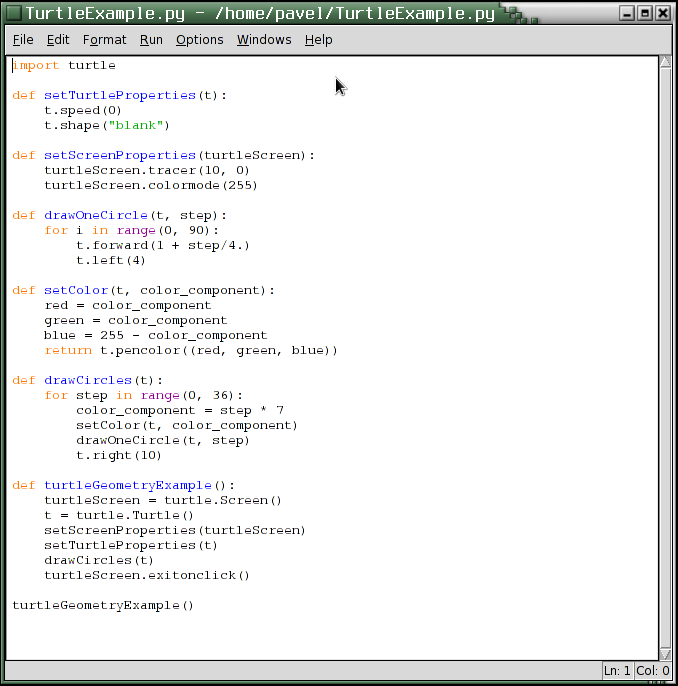Screen dimensions: 678x686
Task: Open the Edit menu
Action: click(58, 40)
